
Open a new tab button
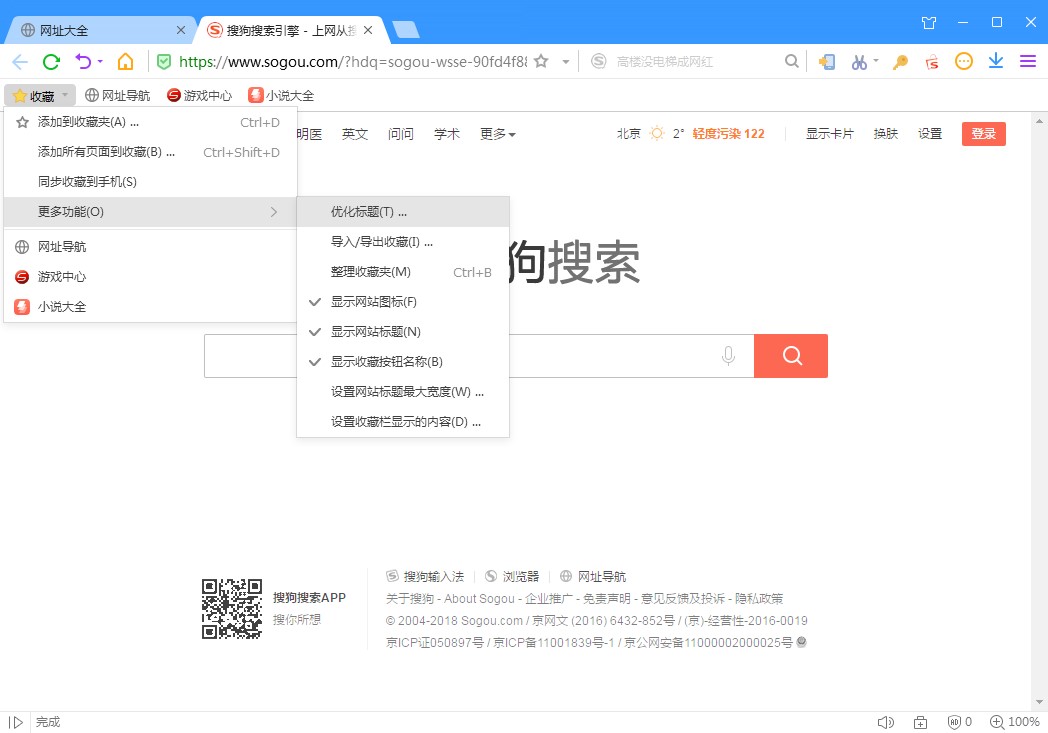[x=406, y=30]
